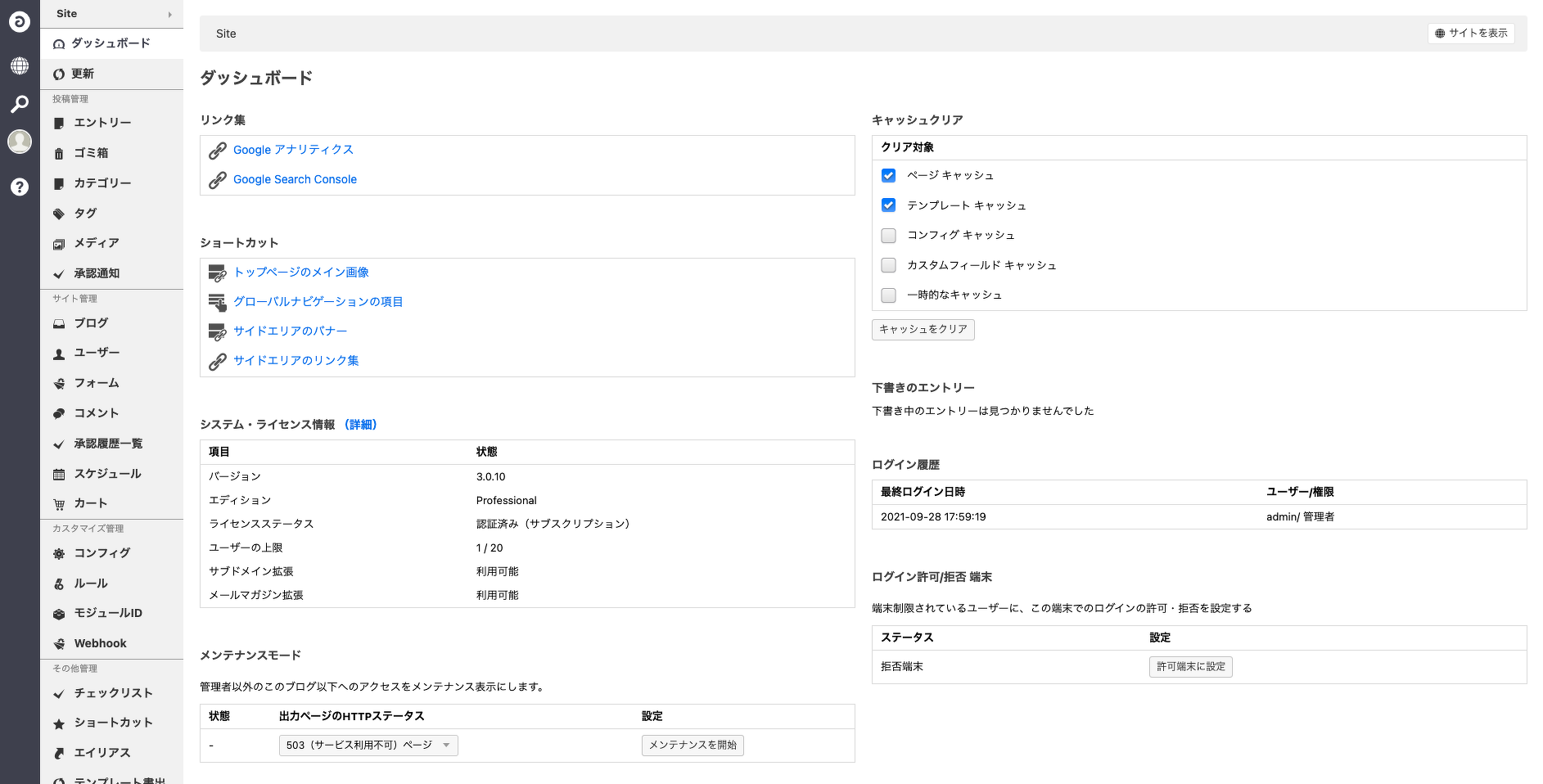Image resolution: width=1543 pixels, height=784 pixels.
Task: Click the サイトを表示 button
Action: pyautogui.click(x=1471, y=34)
